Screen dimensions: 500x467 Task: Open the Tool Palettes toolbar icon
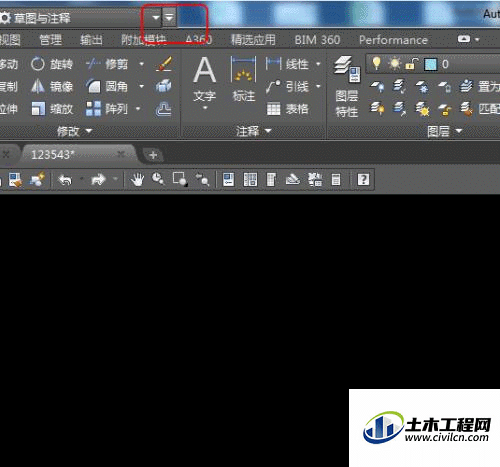pyautogui.click(x=271, y=180)
